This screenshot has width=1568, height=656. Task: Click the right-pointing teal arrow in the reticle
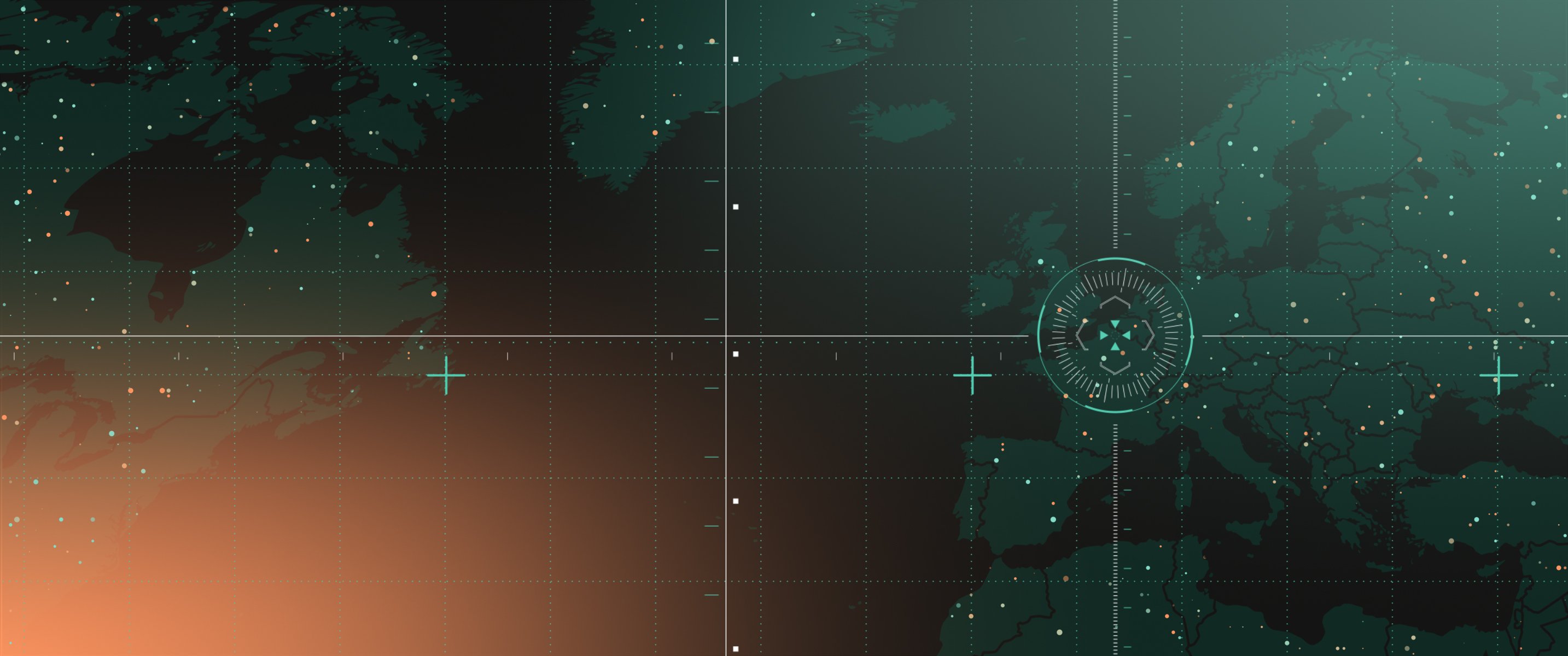[x=1104, y=335]
